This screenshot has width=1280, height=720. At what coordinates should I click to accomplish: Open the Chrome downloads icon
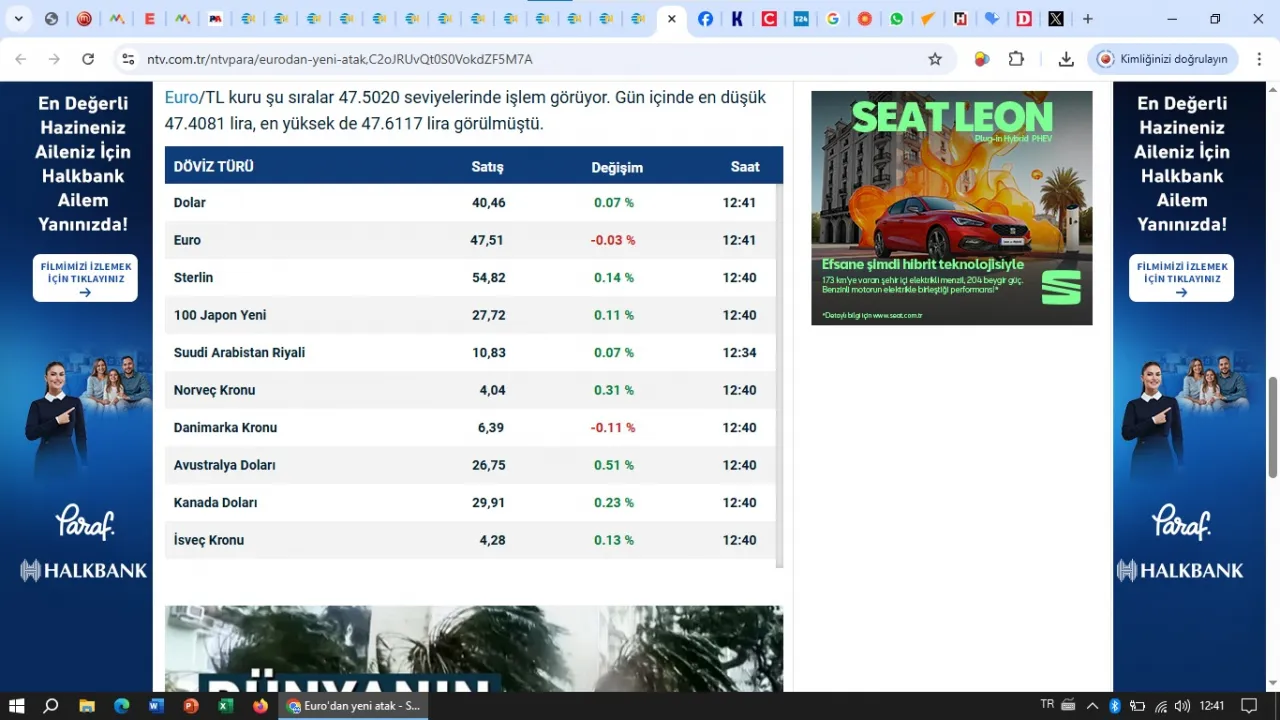1066,59
